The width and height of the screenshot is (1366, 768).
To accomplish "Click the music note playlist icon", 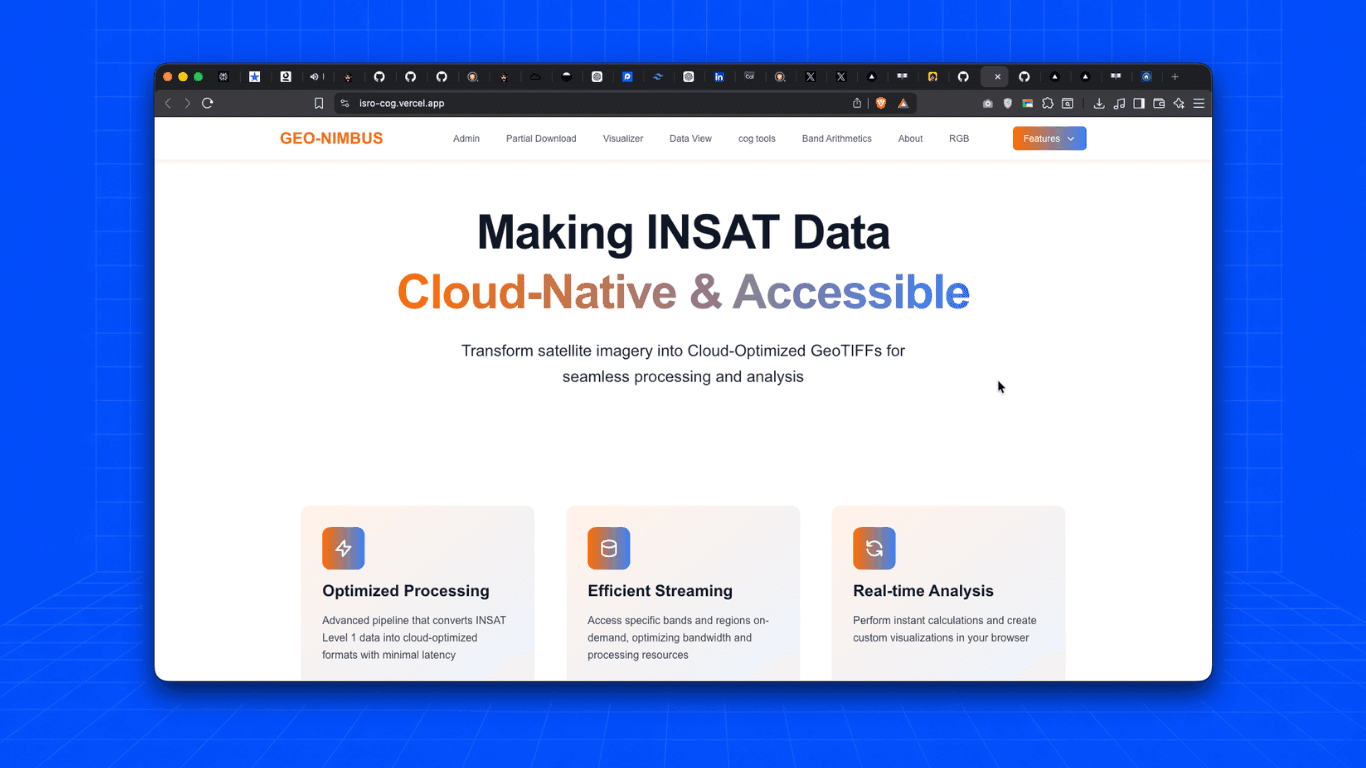I will pos(1119,103).
